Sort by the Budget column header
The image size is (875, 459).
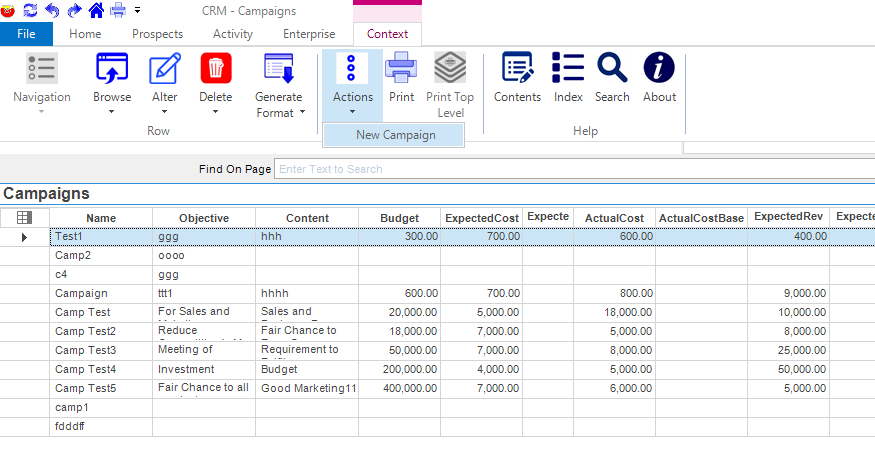[399, 218]
